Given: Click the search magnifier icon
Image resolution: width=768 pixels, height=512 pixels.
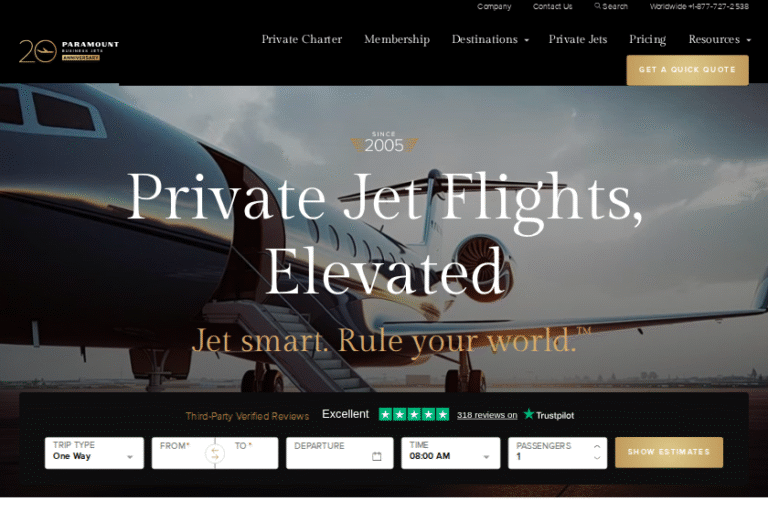Looking at the screenshot, I should click(597, 6).
